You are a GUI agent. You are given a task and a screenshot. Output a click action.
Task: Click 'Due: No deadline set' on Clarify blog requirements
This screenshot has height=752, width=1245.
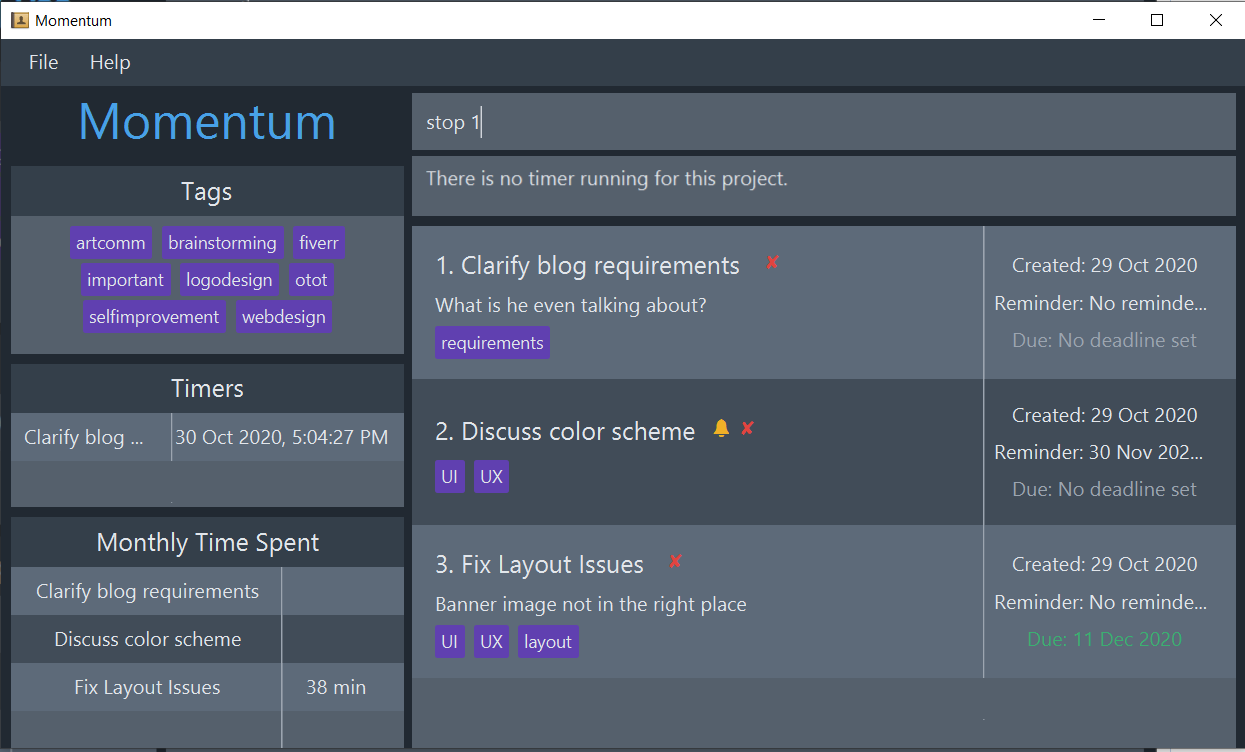tap(1104, 340)
